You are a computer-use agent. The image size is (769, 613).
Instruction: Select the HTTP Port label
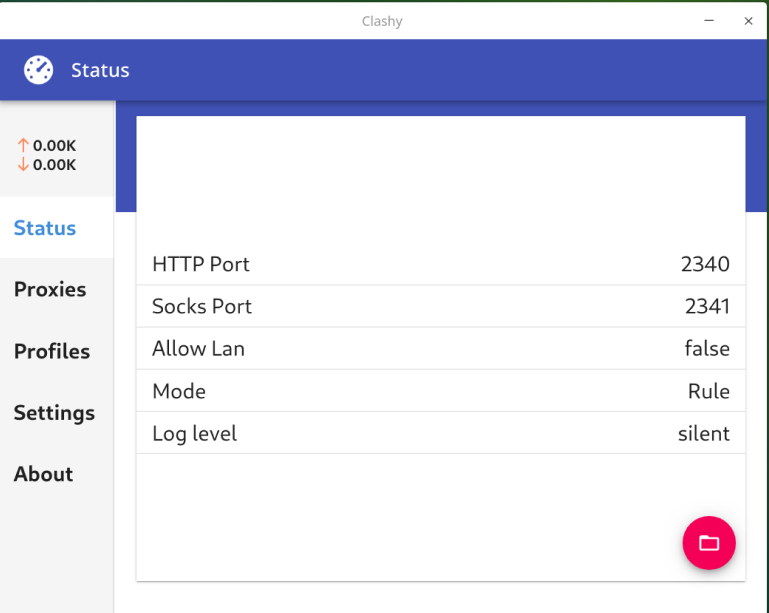tap(201, 264)
